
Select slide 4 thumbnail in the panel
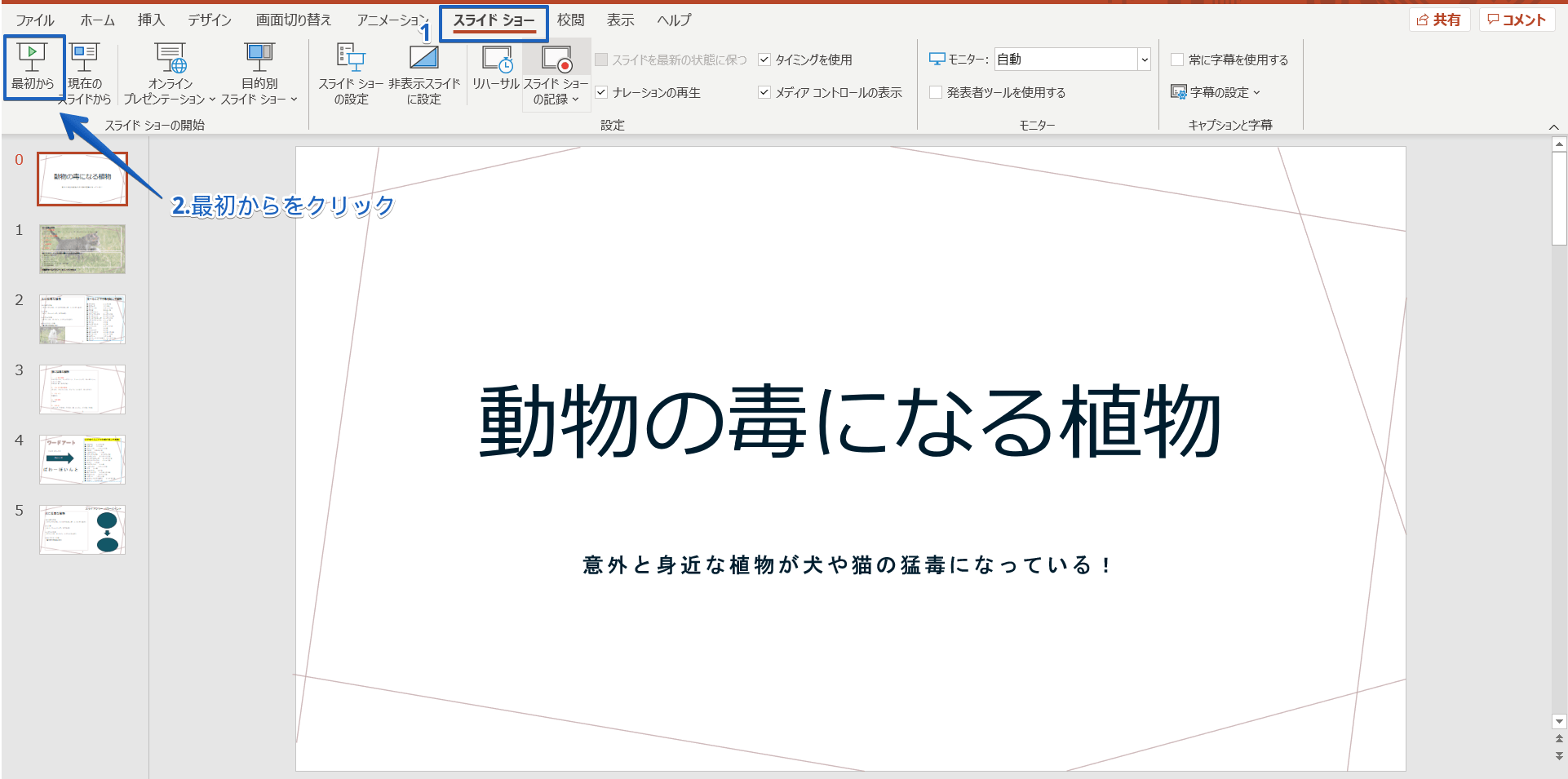coord(82,459)
